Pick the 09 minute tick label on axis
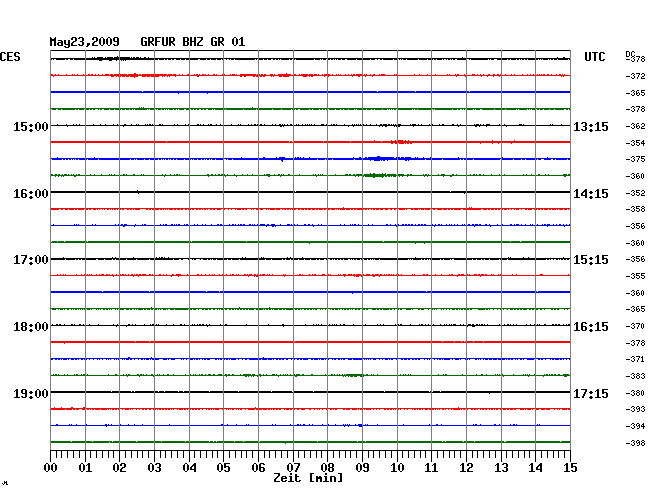650x494 pixels. click(x=362, y=468)
